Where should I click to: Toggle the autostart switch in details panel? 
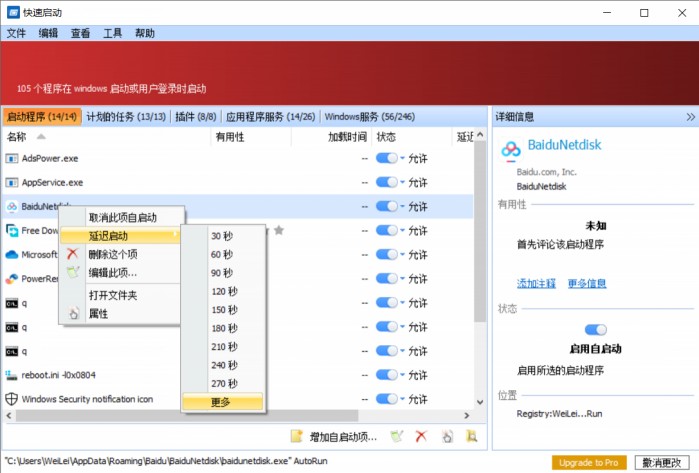click(596, 329)
